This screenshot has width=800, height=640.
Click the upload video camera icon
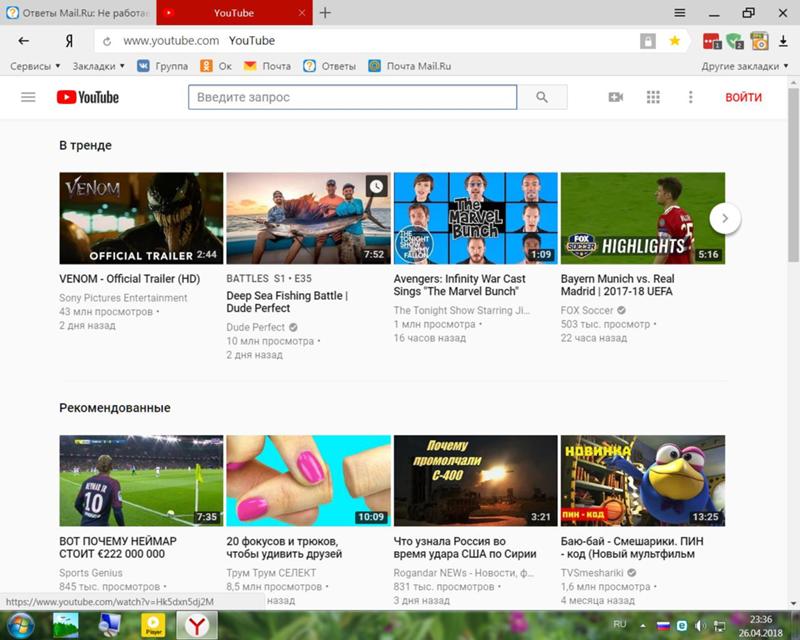[x=615, y=97]
